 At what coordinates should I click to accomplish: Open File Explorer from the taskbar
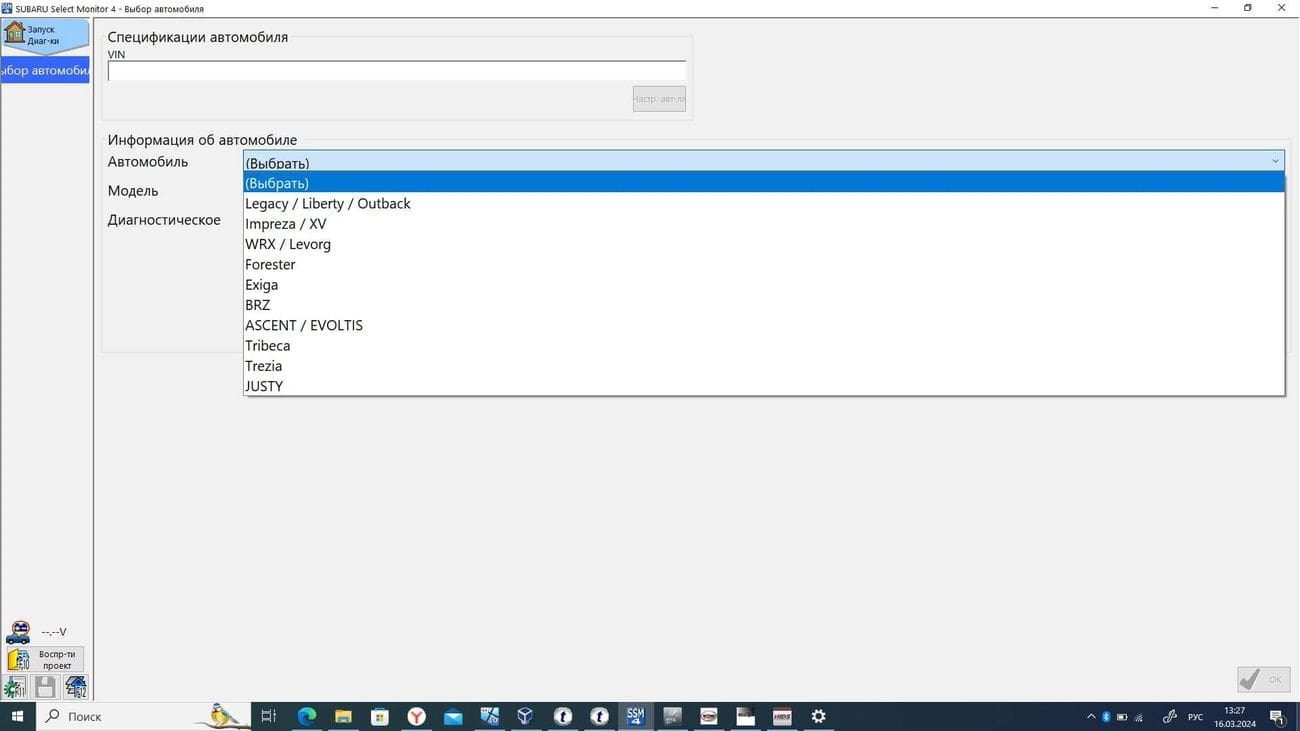point(343,716)
